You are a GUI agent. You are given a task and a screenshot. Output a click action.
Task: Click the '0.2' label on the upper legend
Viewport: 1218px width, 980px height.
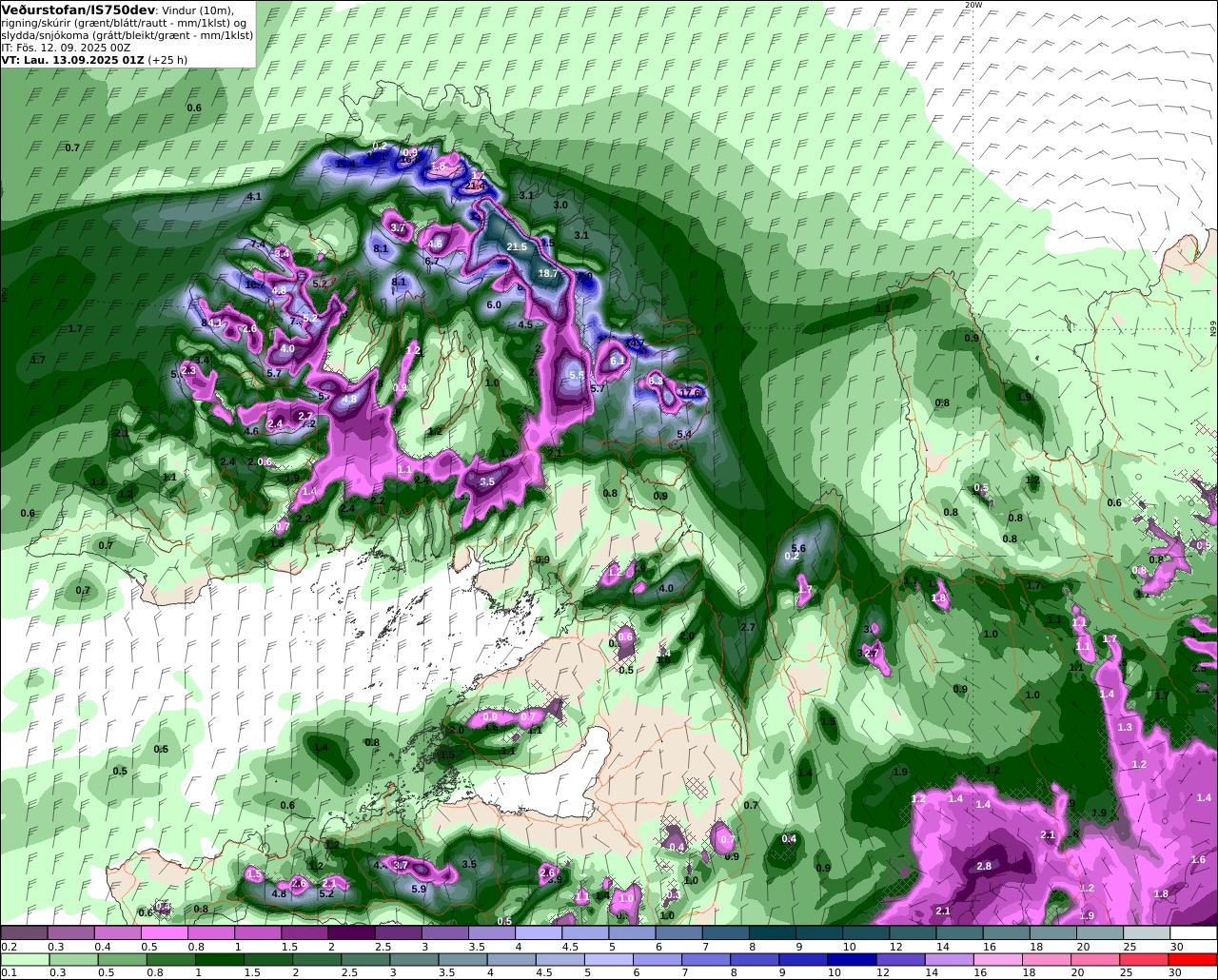pyautogui.click(x=9, y=947)
